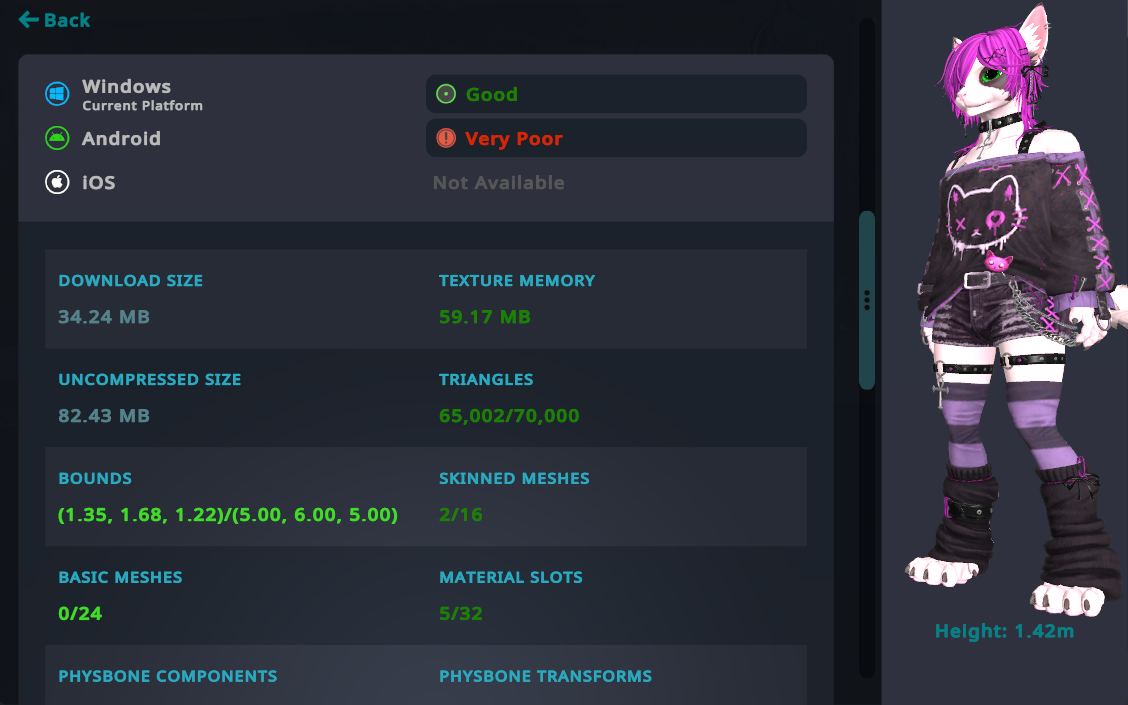
Task: Go back using the Back arrow
Action: [54, 20]
